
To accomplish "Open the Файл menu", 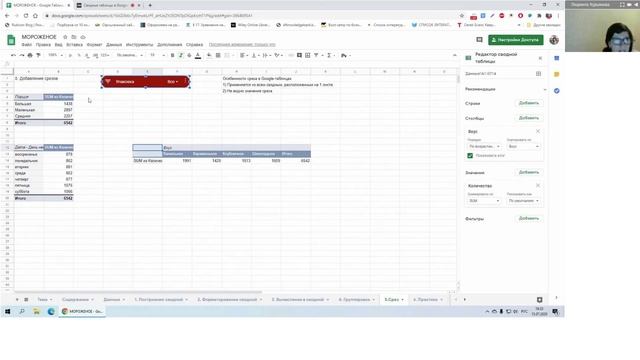I will 27,44.
